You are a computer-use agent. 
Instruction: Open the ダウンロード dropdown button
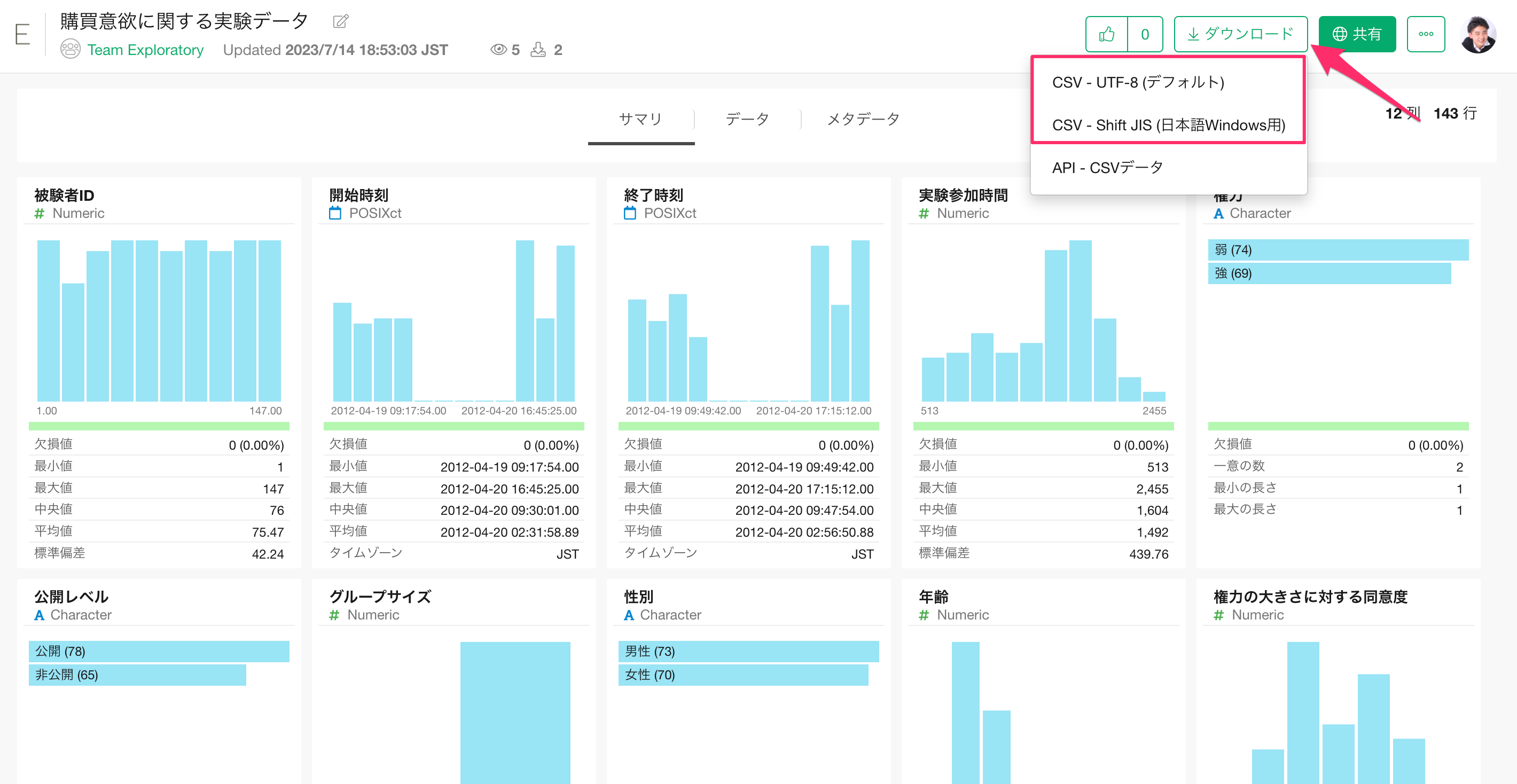tap(1240, 34)
